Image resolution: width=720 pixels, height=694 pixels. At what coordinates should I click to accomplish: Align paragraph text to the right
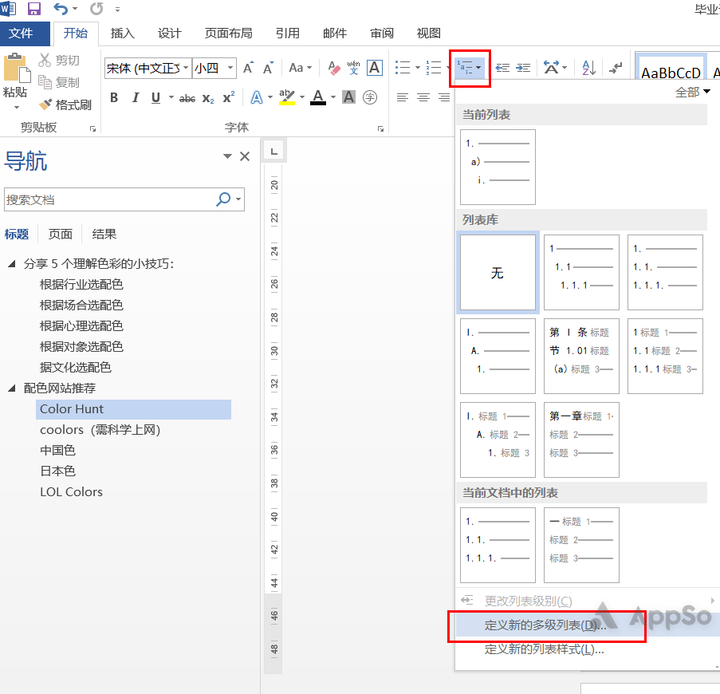[x=444, y=97]
